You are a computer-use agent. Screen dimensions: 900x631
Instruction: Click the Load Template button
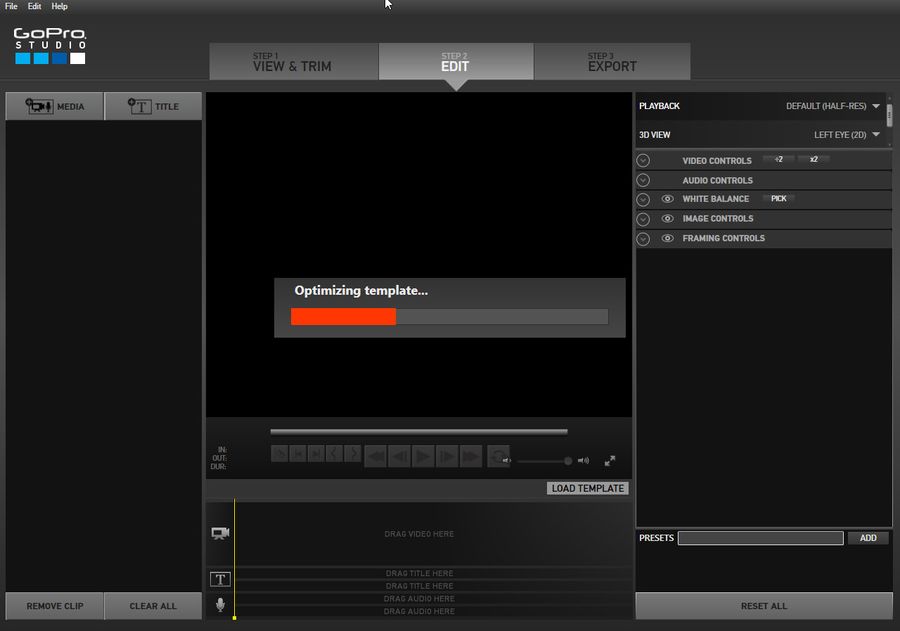tap(586, 488)
